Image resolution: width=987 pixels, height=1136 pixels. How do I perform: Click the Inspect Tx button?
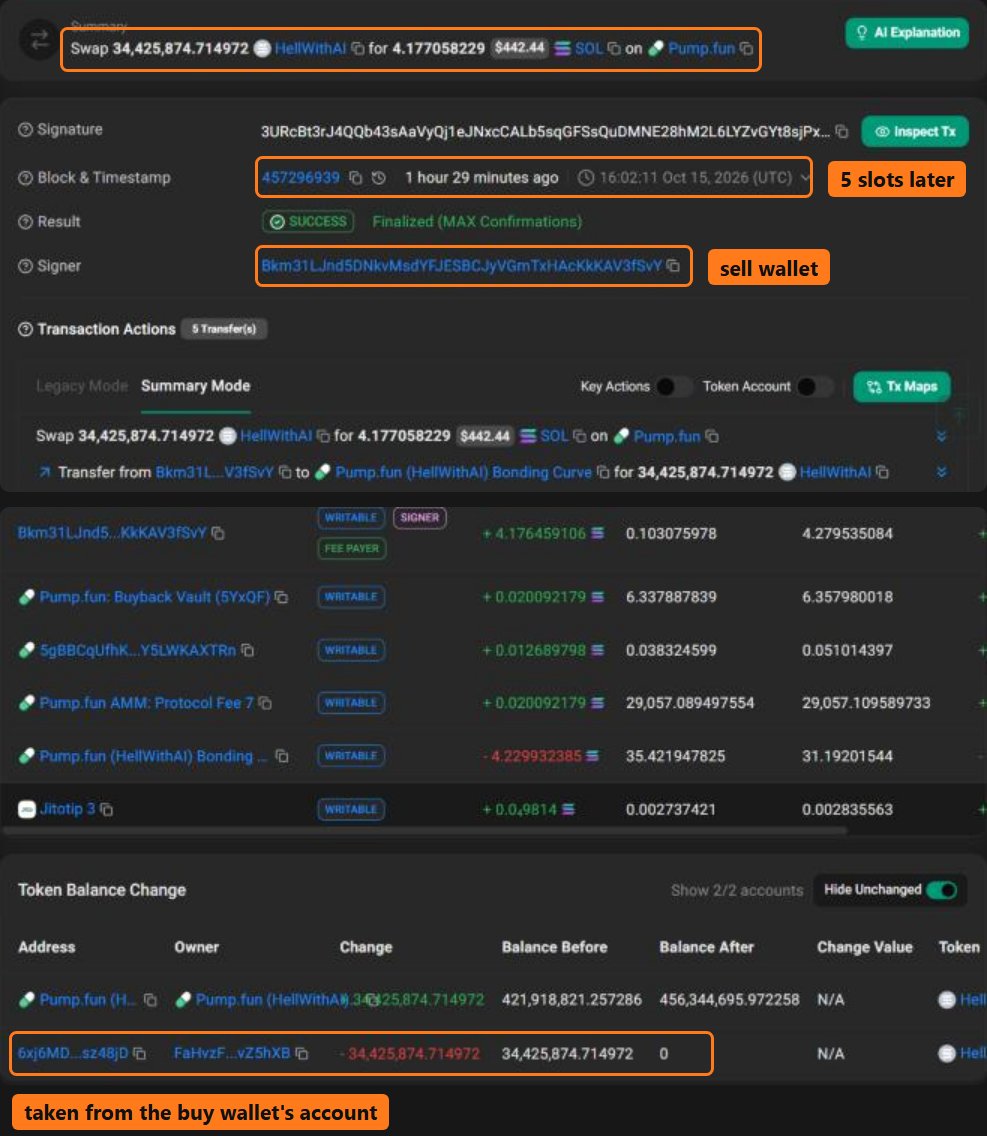pyautogui.click(x=915, y=132)
